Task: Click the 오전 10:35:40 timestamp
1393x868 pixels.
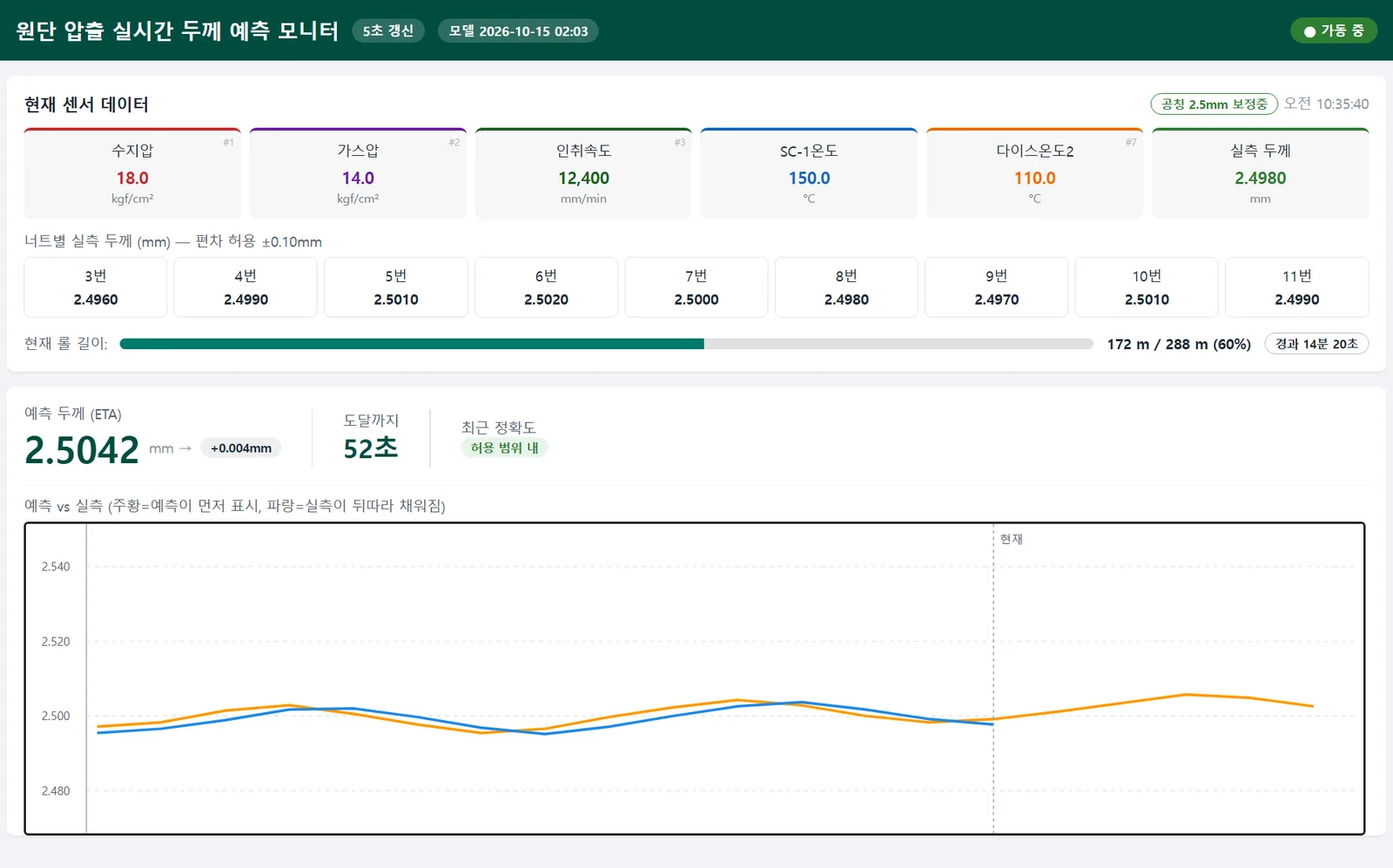Action: 1326,104
